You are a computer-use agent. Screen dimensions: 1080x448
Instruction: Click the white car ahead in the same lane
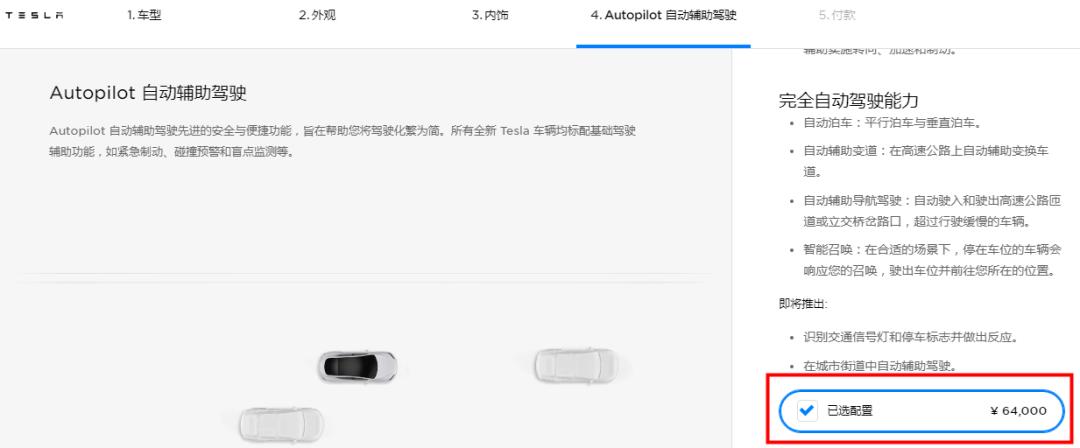click(x=576, y=365)
